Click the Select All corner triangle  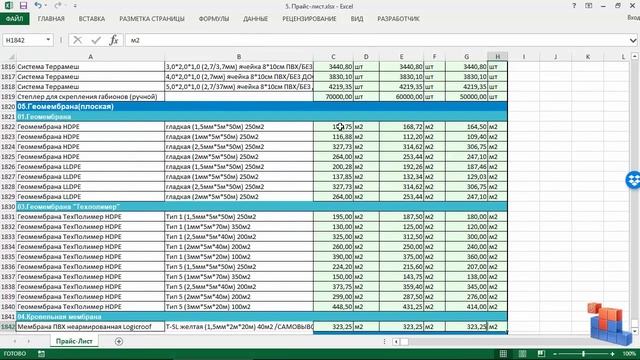tap(11, 57)
